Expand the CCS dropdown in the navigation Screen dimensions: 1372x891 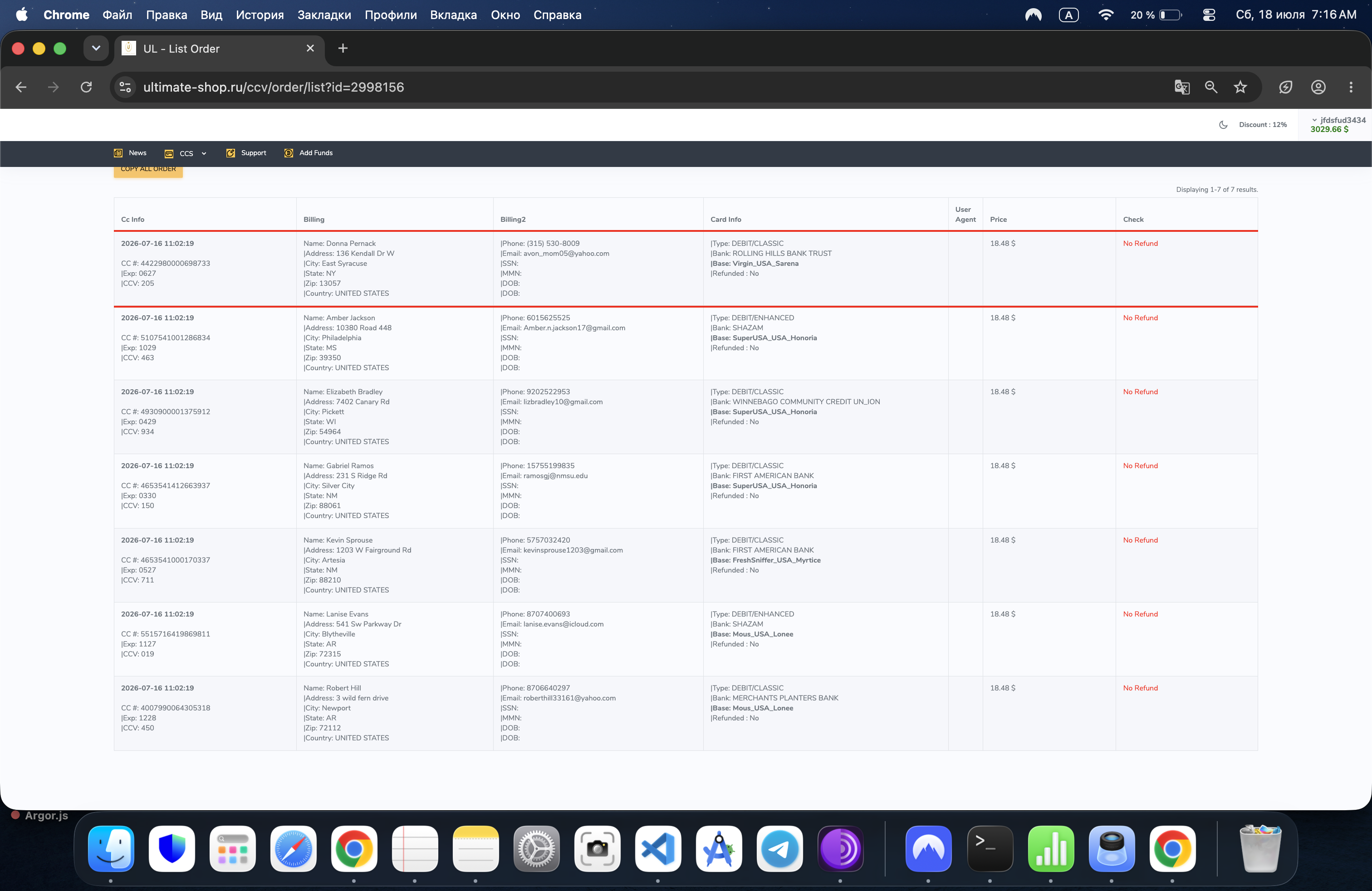186,153
